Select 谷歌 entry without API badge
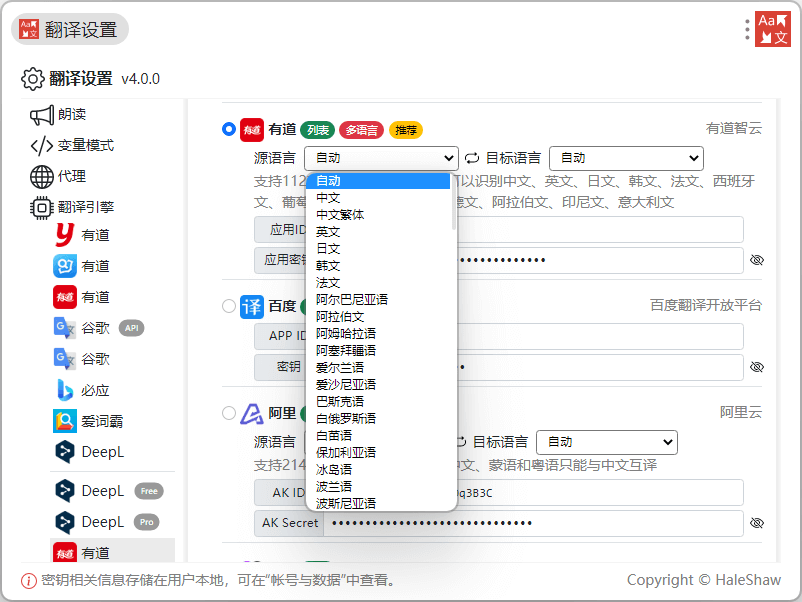This screenshot has width=802, height=602. (x=82, y=359)
